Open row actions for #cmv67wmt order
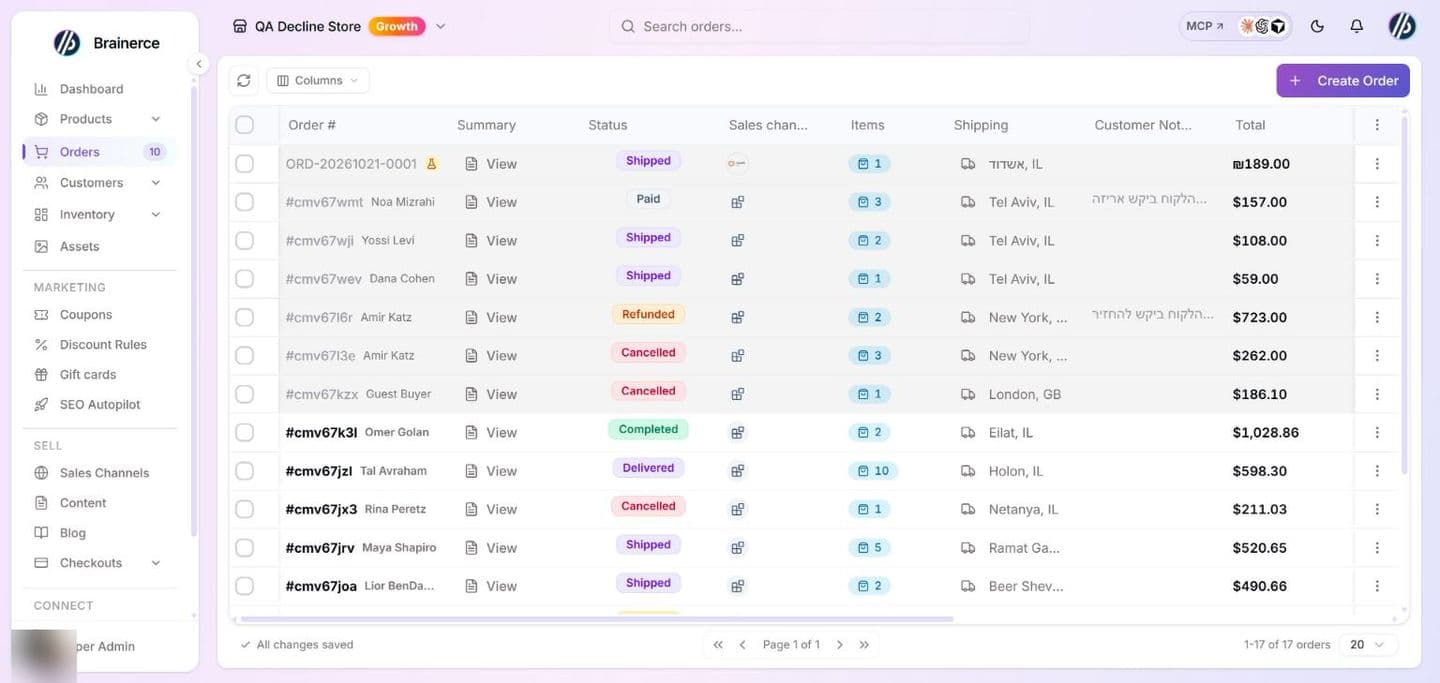The width and height of the screenshot is (1440, 683). [1377, 202]
